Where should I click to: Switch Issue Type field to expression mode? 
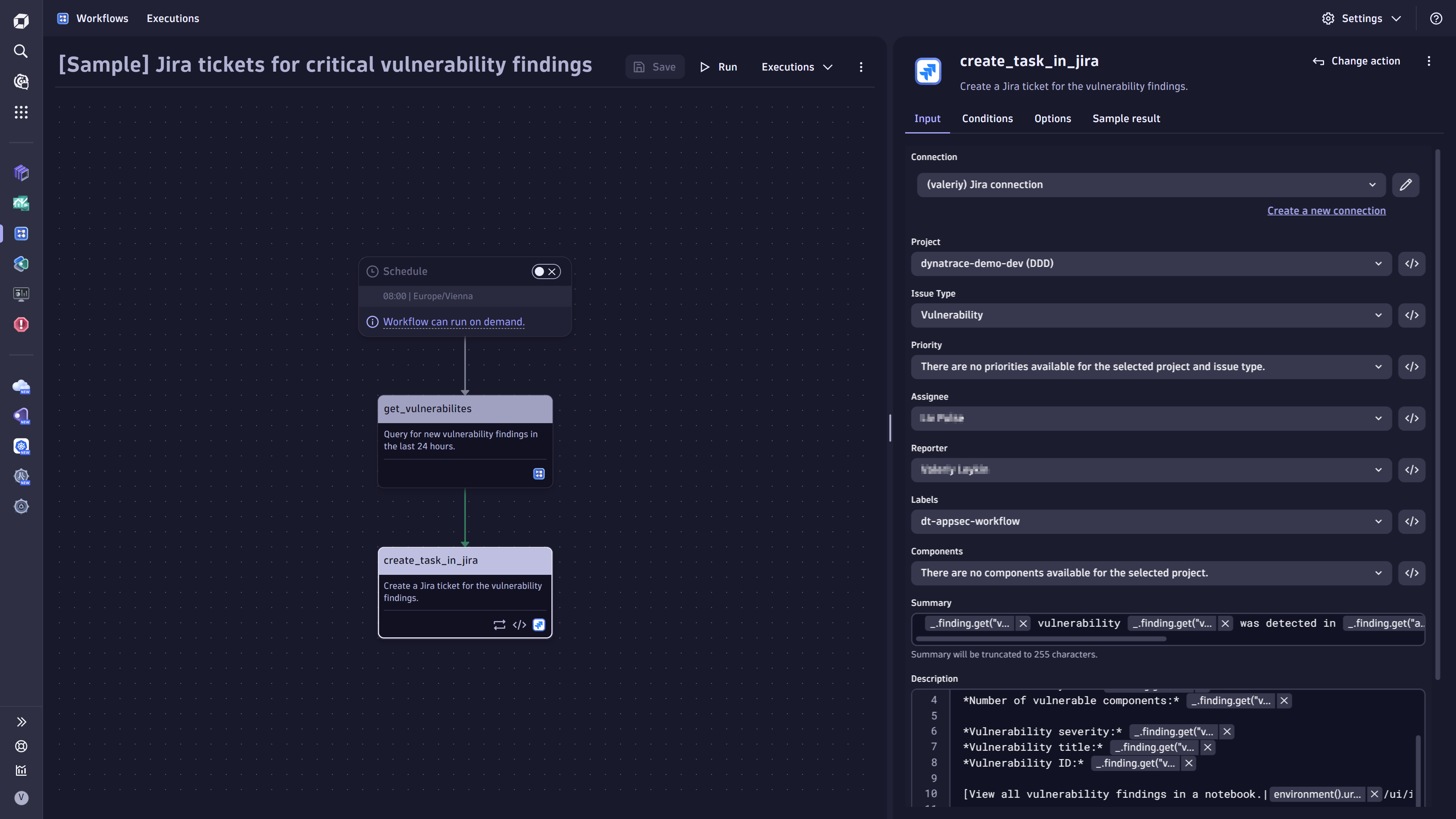(1411, 315)
